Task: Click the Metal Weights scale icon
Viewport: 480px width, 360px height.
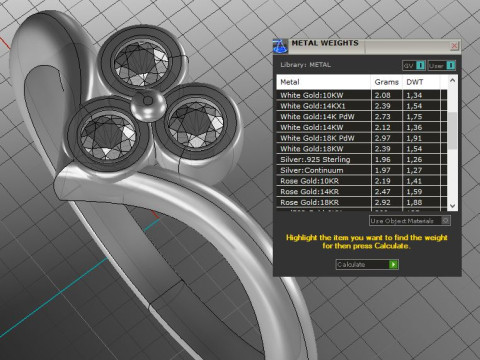Action: tap(280, 46)
